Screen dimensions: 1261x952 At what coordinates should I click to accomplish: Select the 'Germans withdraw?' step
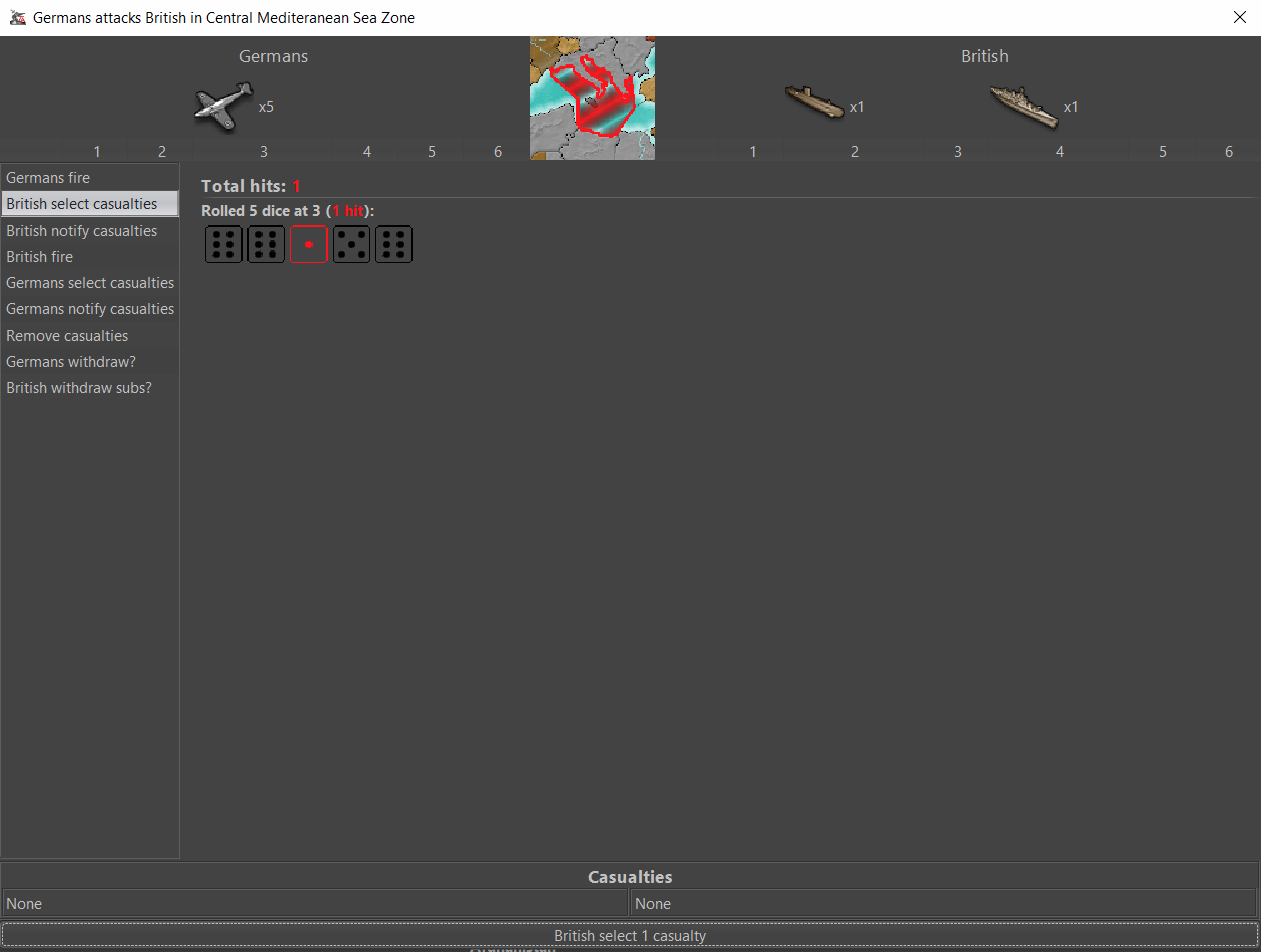point(71,362)
